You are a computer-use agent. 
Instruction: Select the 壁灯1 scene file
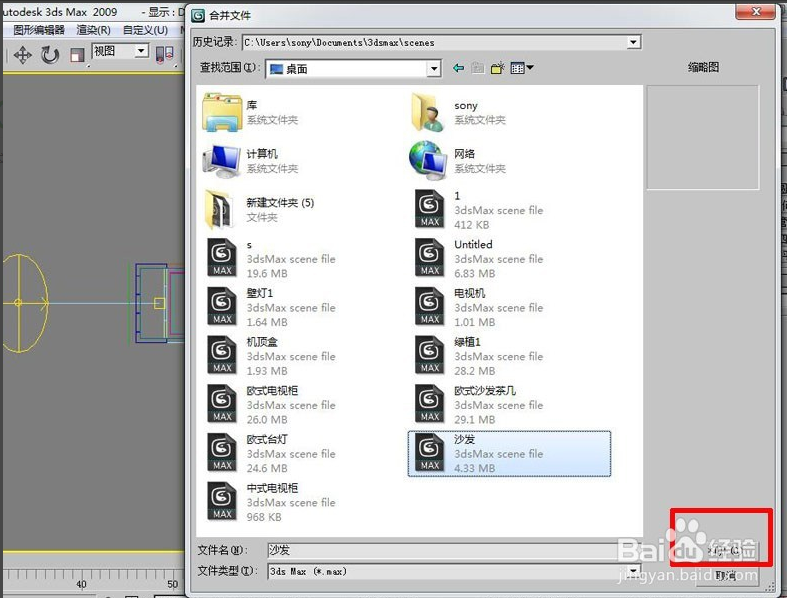pyautogui.click(x=272, y=307)
